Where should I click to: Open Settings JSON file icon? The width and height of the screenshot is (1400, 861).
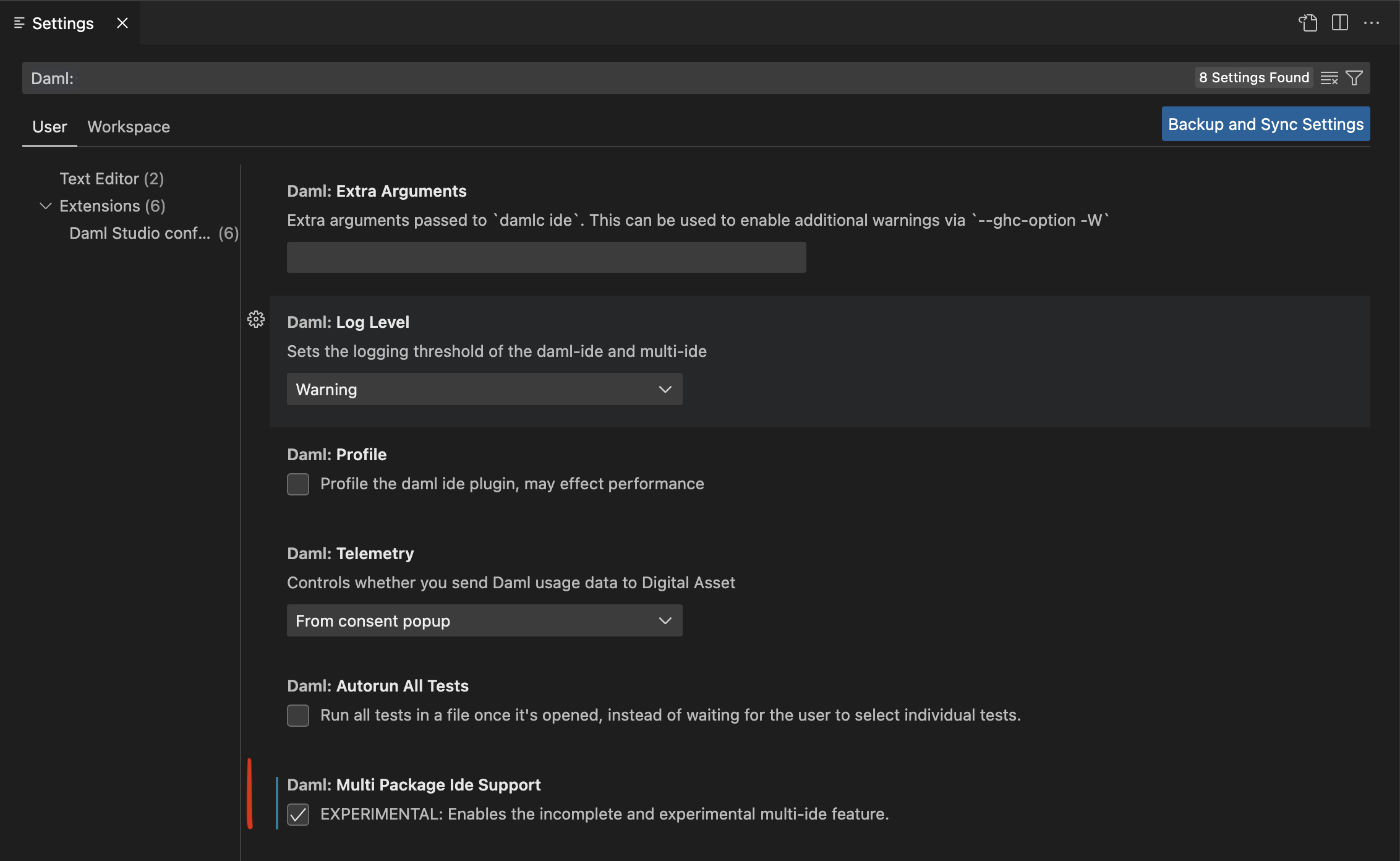[1308, 23]
